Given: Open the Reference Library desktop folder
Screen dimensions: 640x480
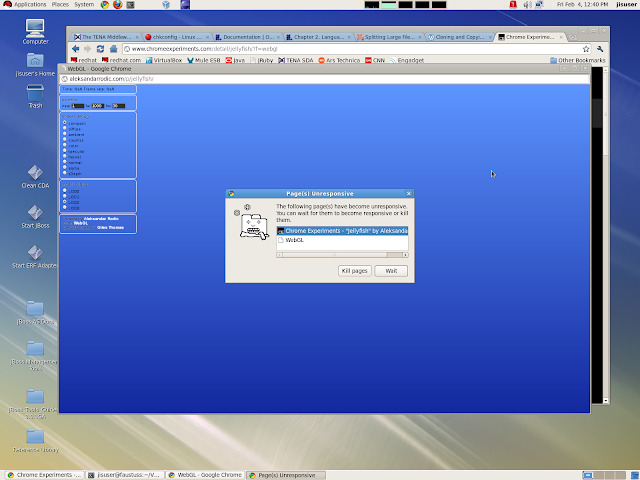Looking at the screenshot, I should pos(35,441).
